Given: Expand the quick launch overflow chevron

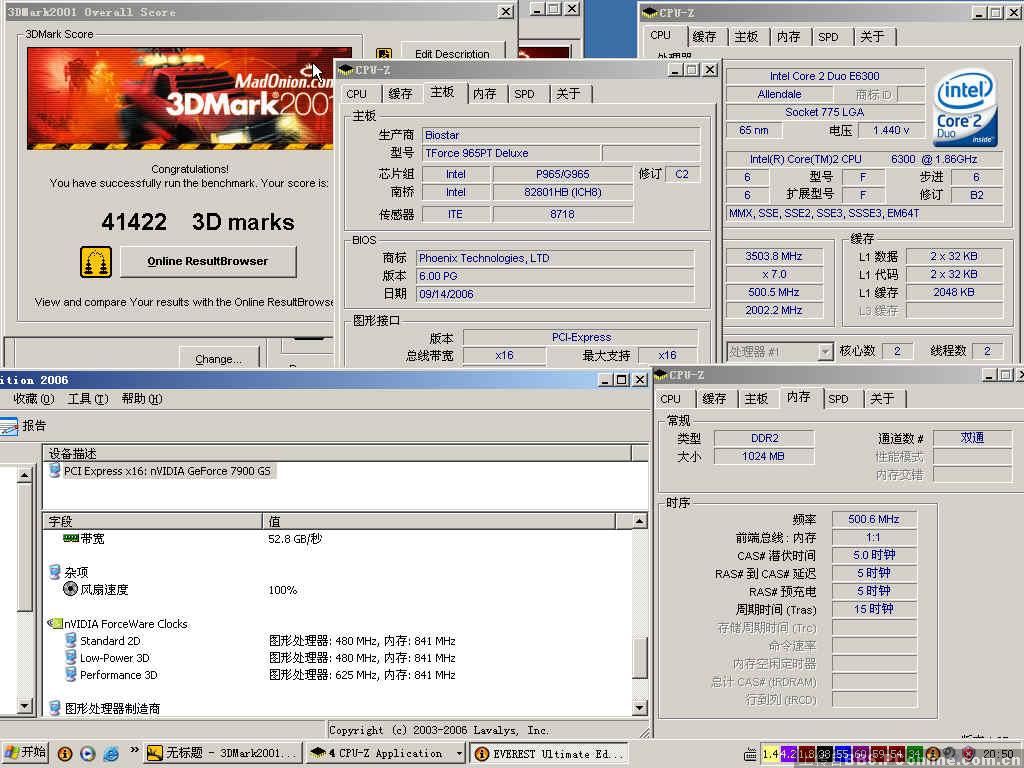Looking at the screenshot, I should (134, 750).
